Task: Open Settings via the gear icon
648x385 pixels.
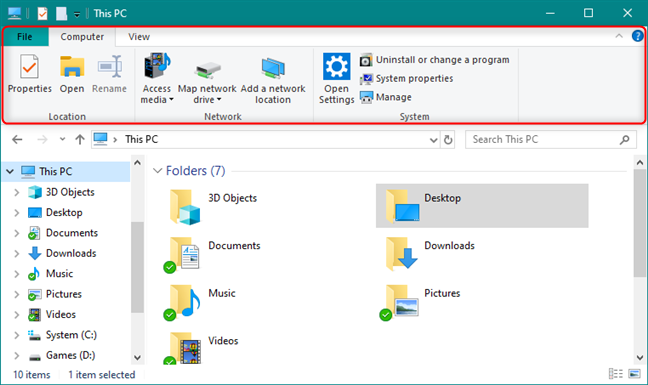Action: pyautogui.click(x=336, y=66)
